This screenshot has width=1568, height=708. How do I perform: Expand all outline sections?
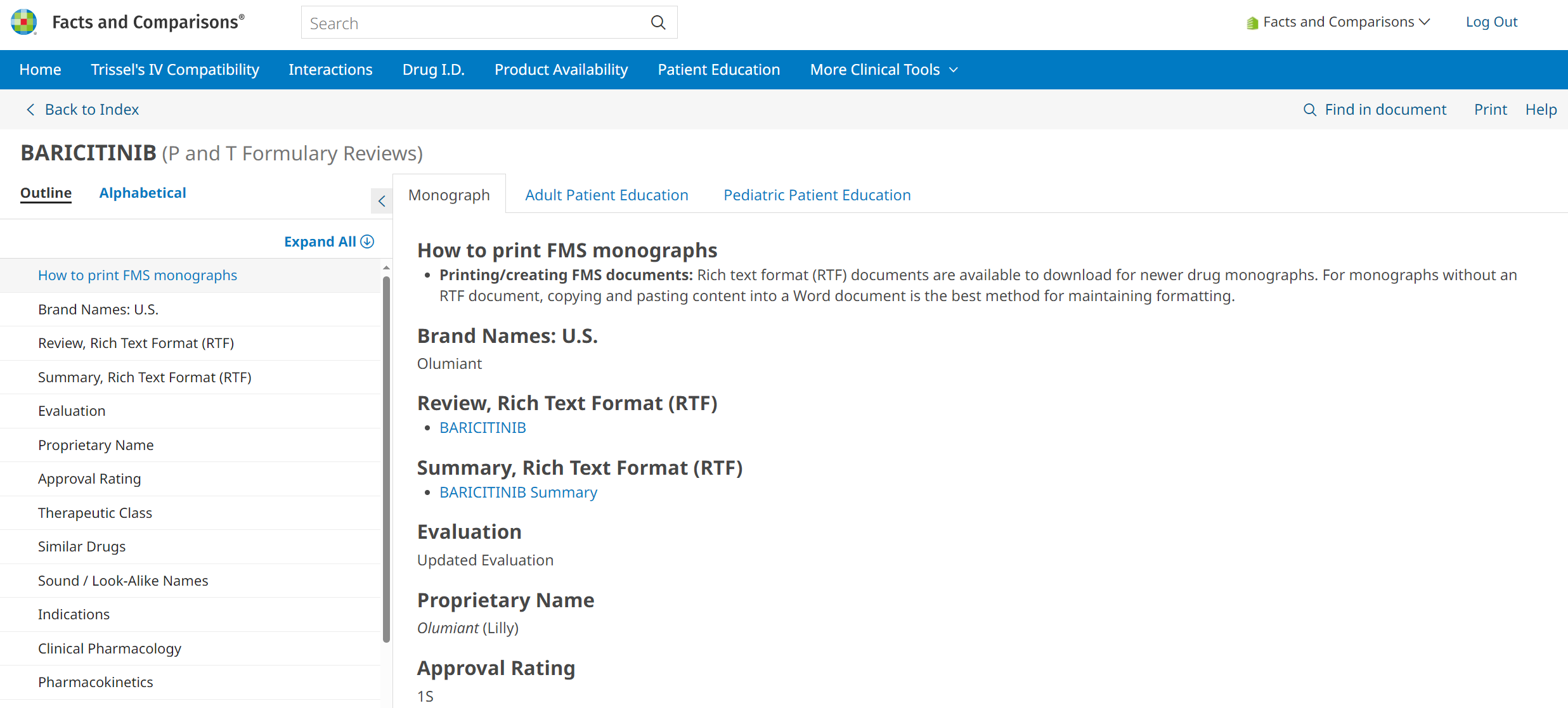coord(321,241)
